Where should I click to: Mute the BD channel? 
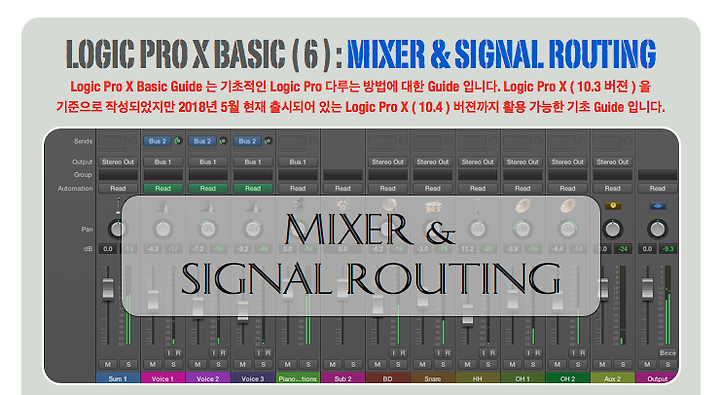click(377, 364)
